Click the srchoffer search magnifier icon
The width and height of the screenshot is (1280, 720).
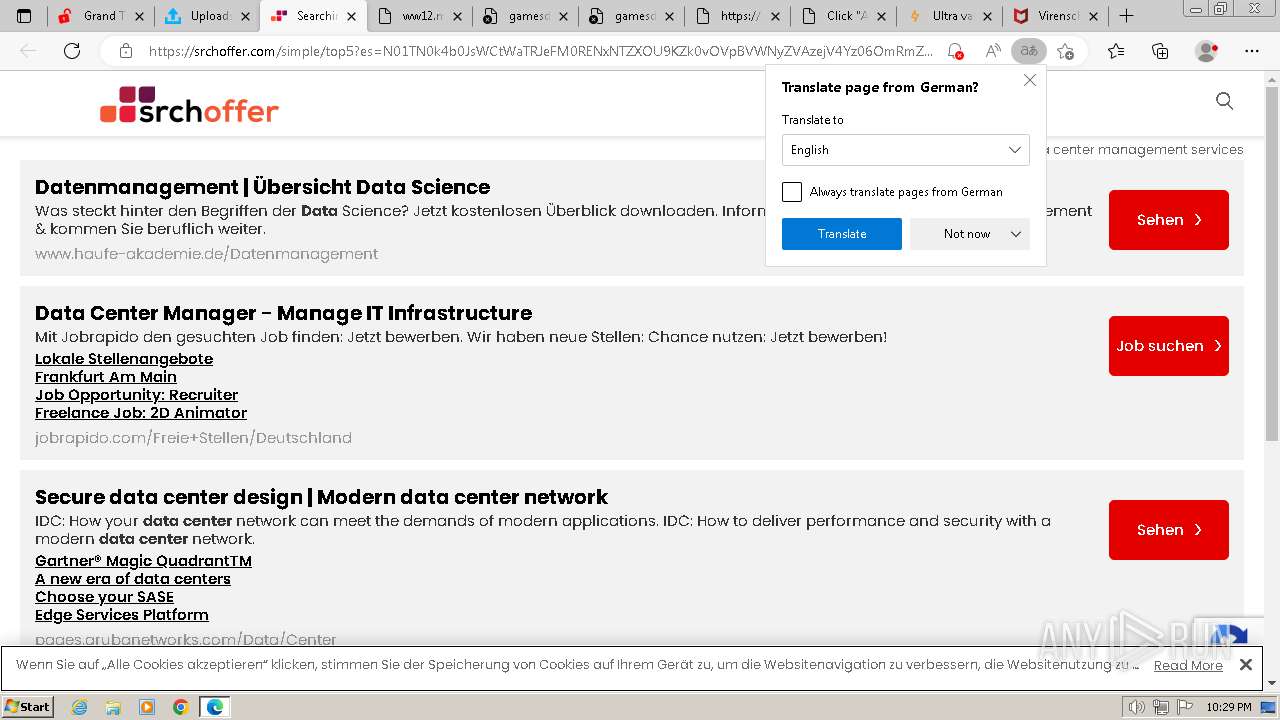point(1224,101)
